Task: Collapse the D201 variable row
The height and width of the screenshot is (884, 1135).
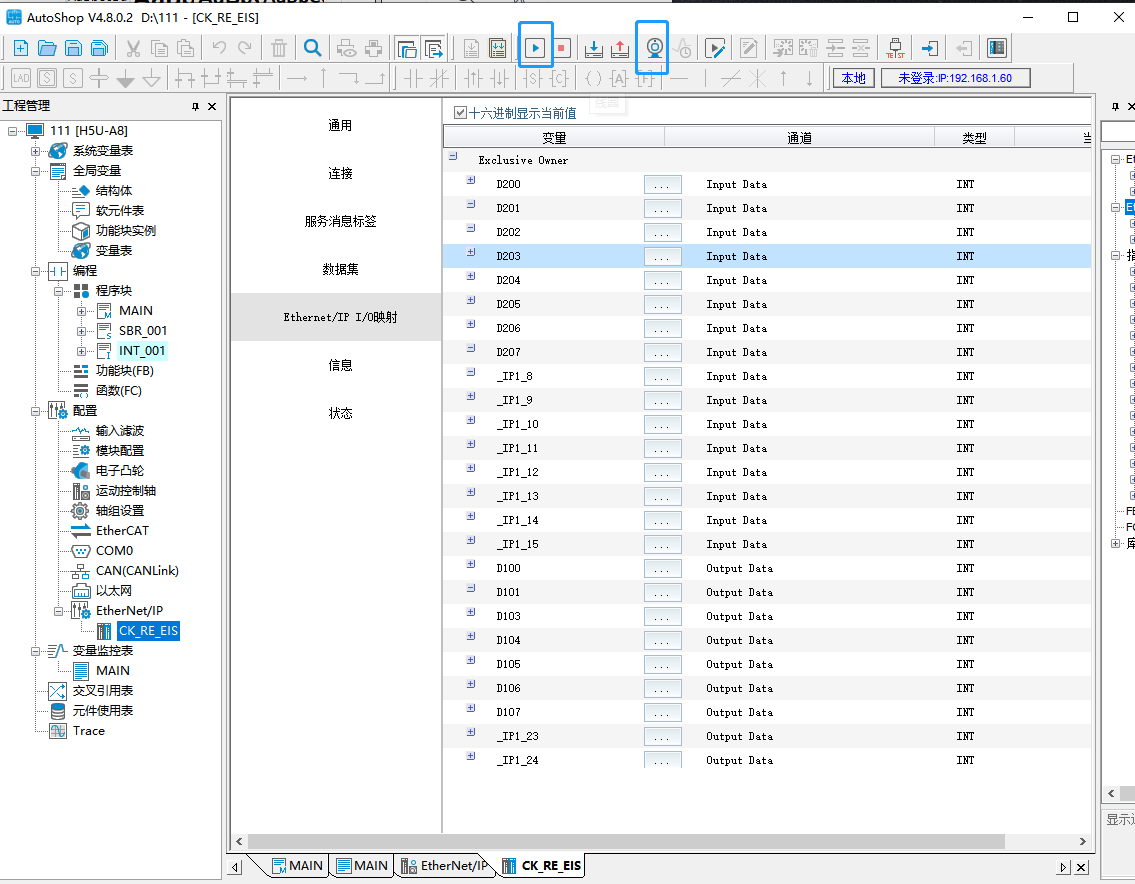Action: coord(471,204)
